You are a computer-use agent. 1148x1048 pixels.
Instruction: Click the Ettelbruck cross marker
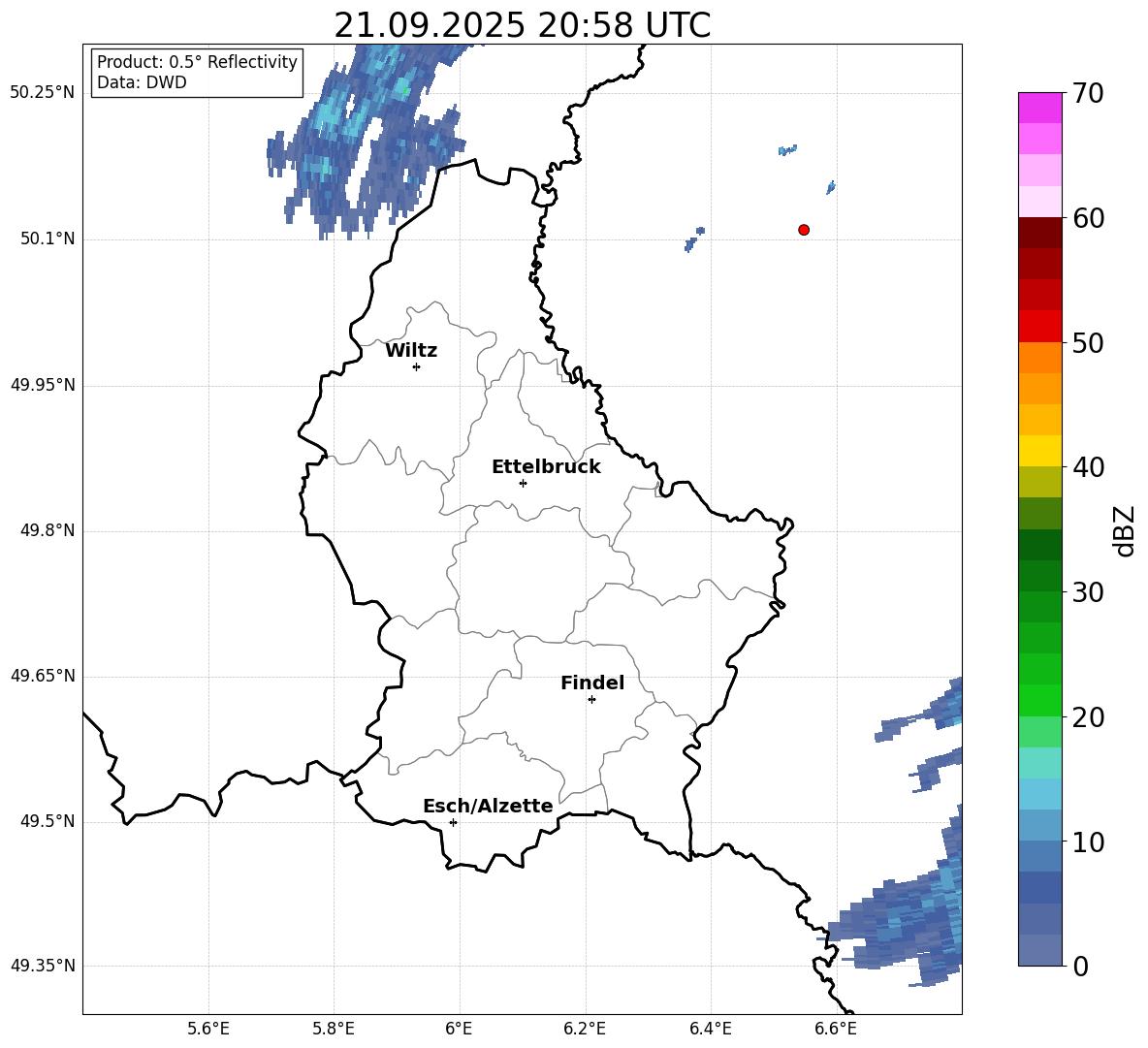coord(523,483)
